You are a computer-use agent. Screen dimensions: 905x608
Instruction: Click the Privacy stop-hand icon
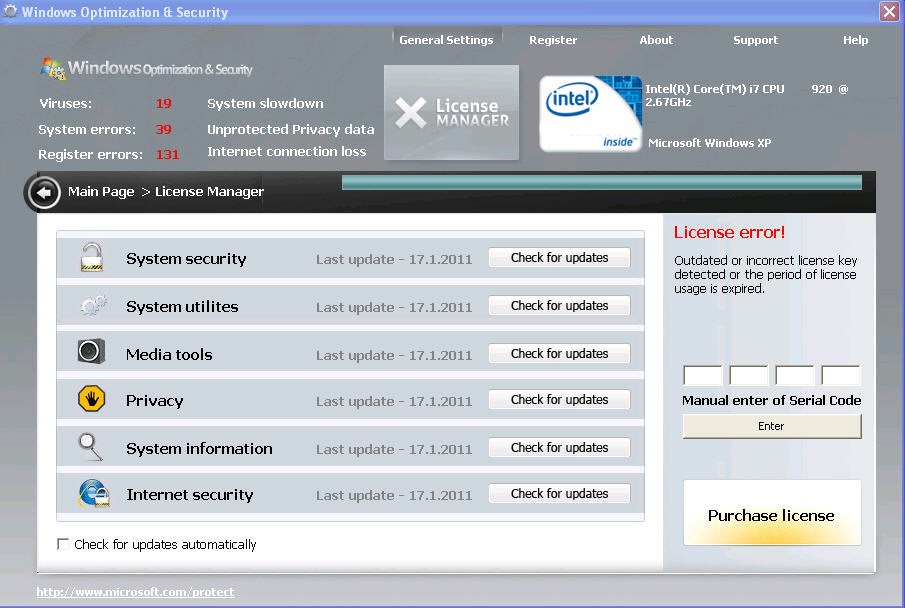[x=91, y=399]
